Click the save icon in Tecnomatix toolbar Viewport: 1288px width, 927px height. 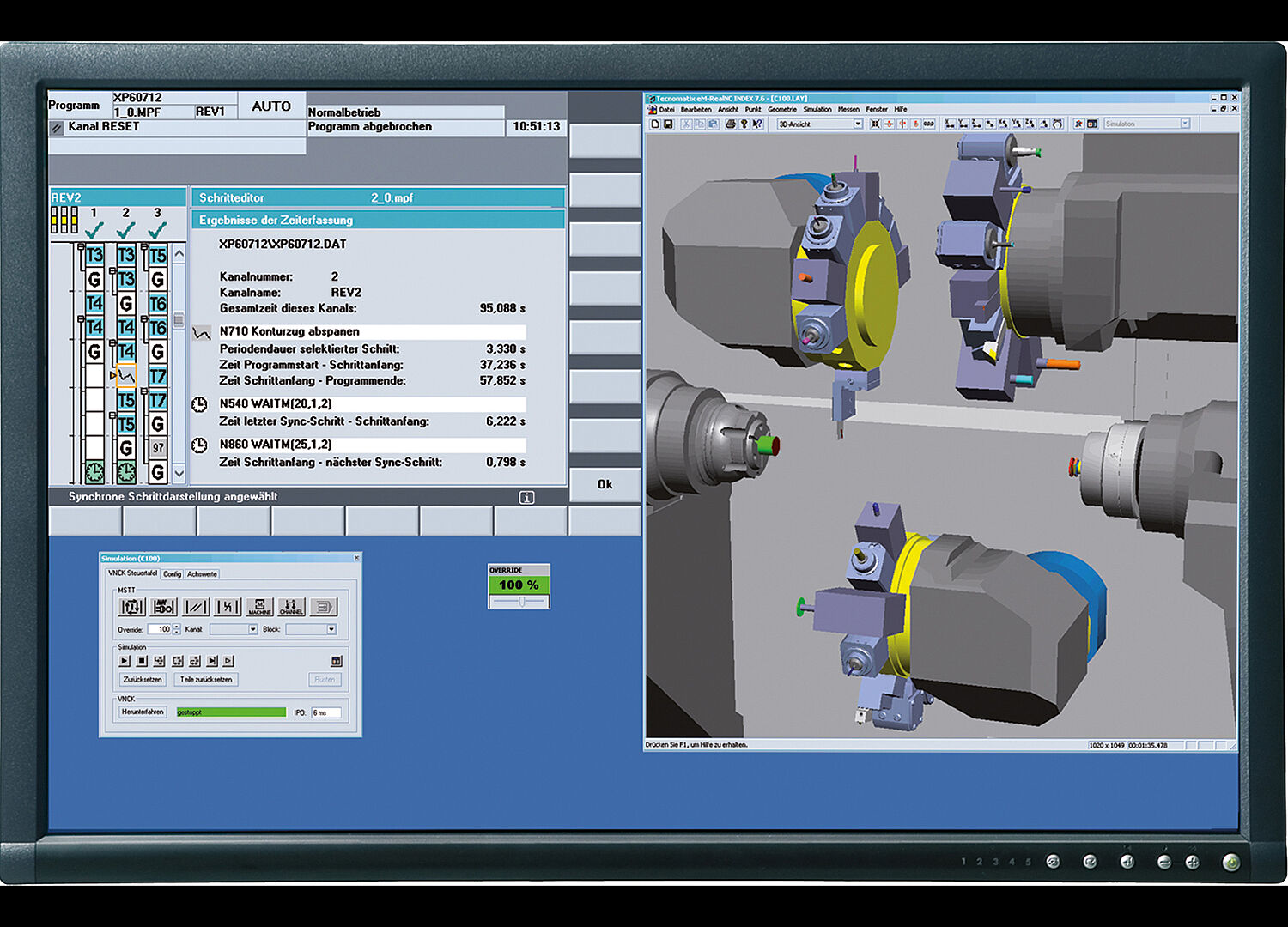pos(667,124)
